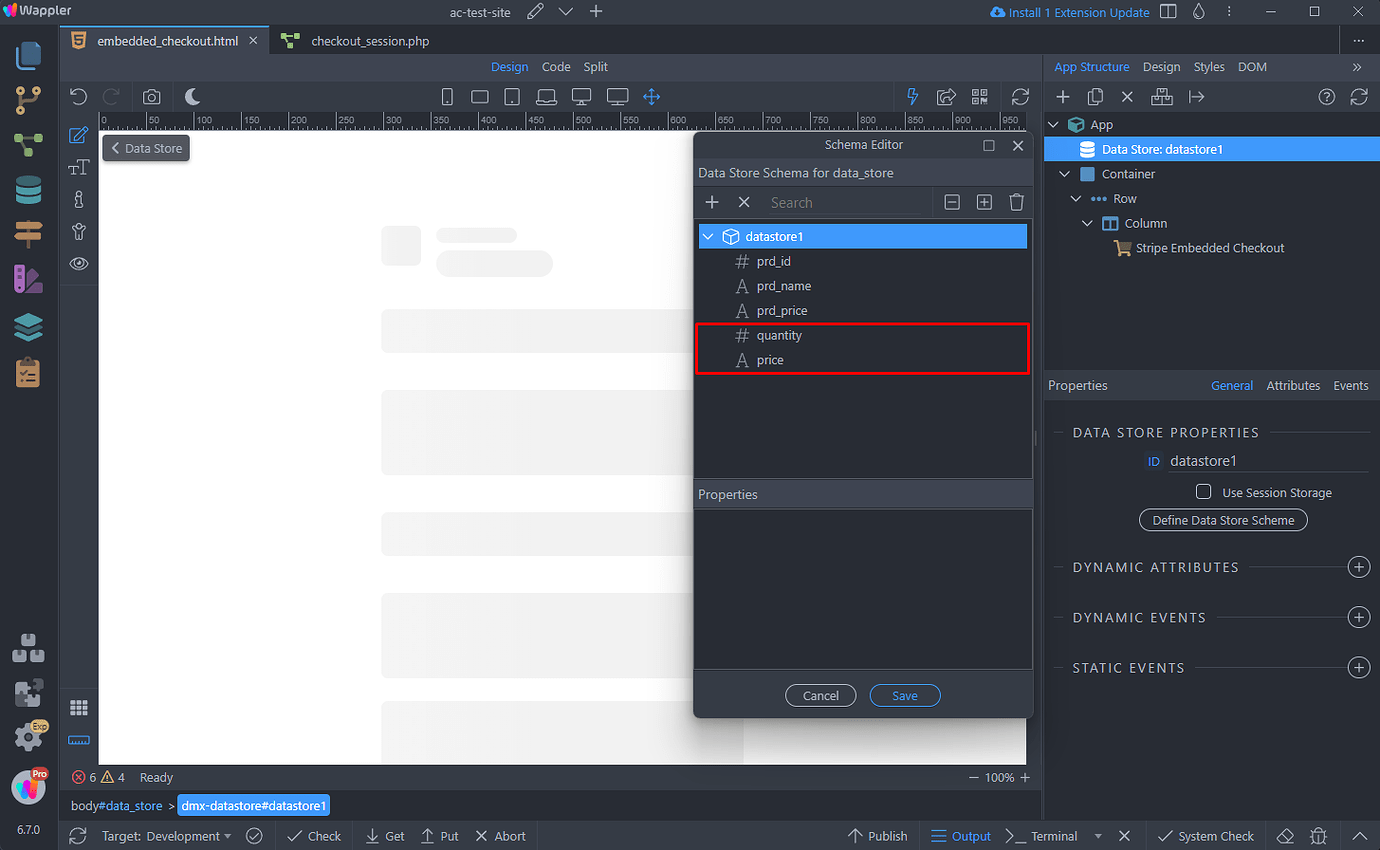Image resolution: width=1380 pixels, height=850 pixels.
Task: Open the Code view of embedded_checkout.html
Action: [556, 67]
